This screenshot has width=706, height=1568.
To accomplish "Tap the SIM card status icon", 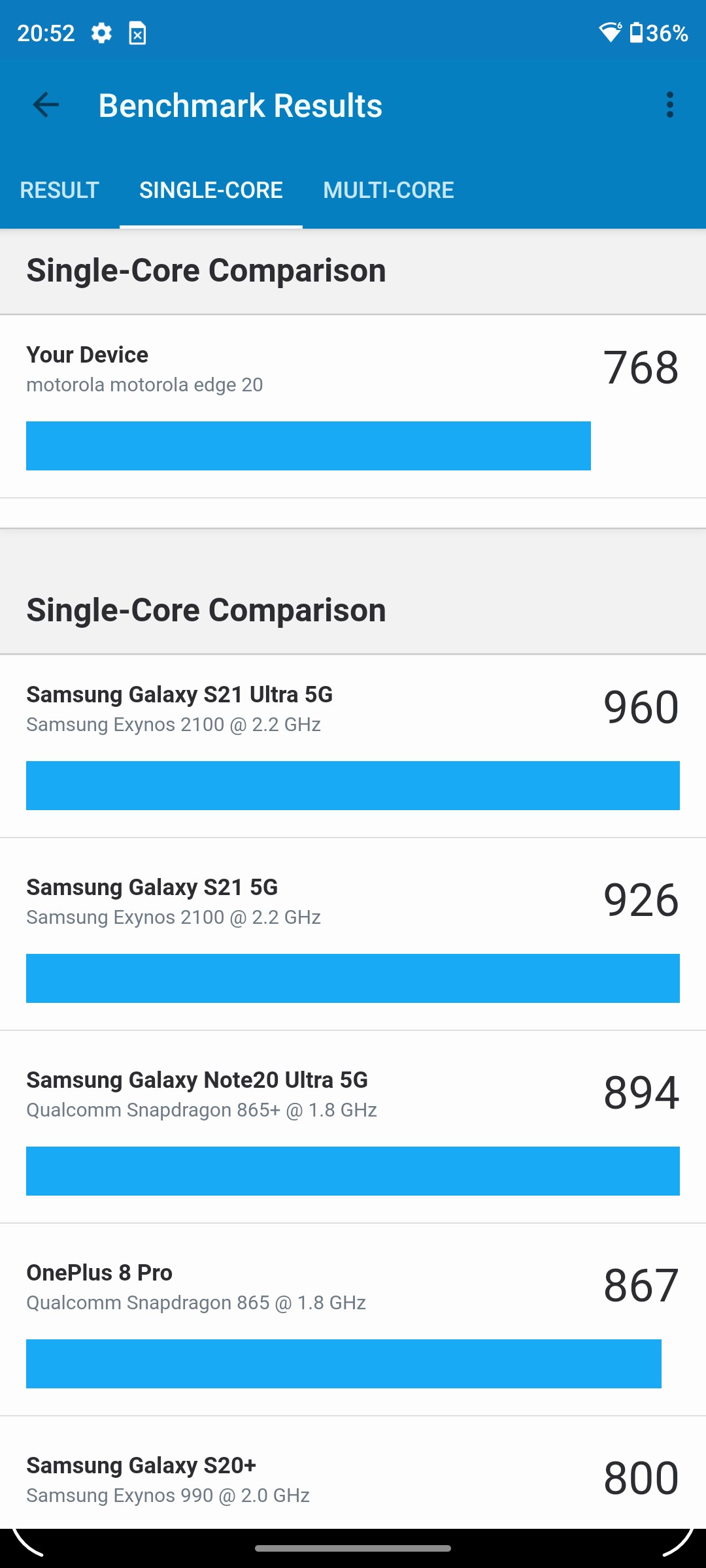I will pyautogui.click(x=137, y=33).
